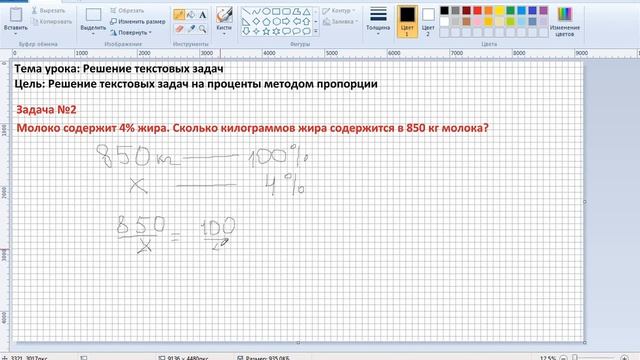
Task: Click the Выделить selection rectangle icon
Action: coord(93,15)
